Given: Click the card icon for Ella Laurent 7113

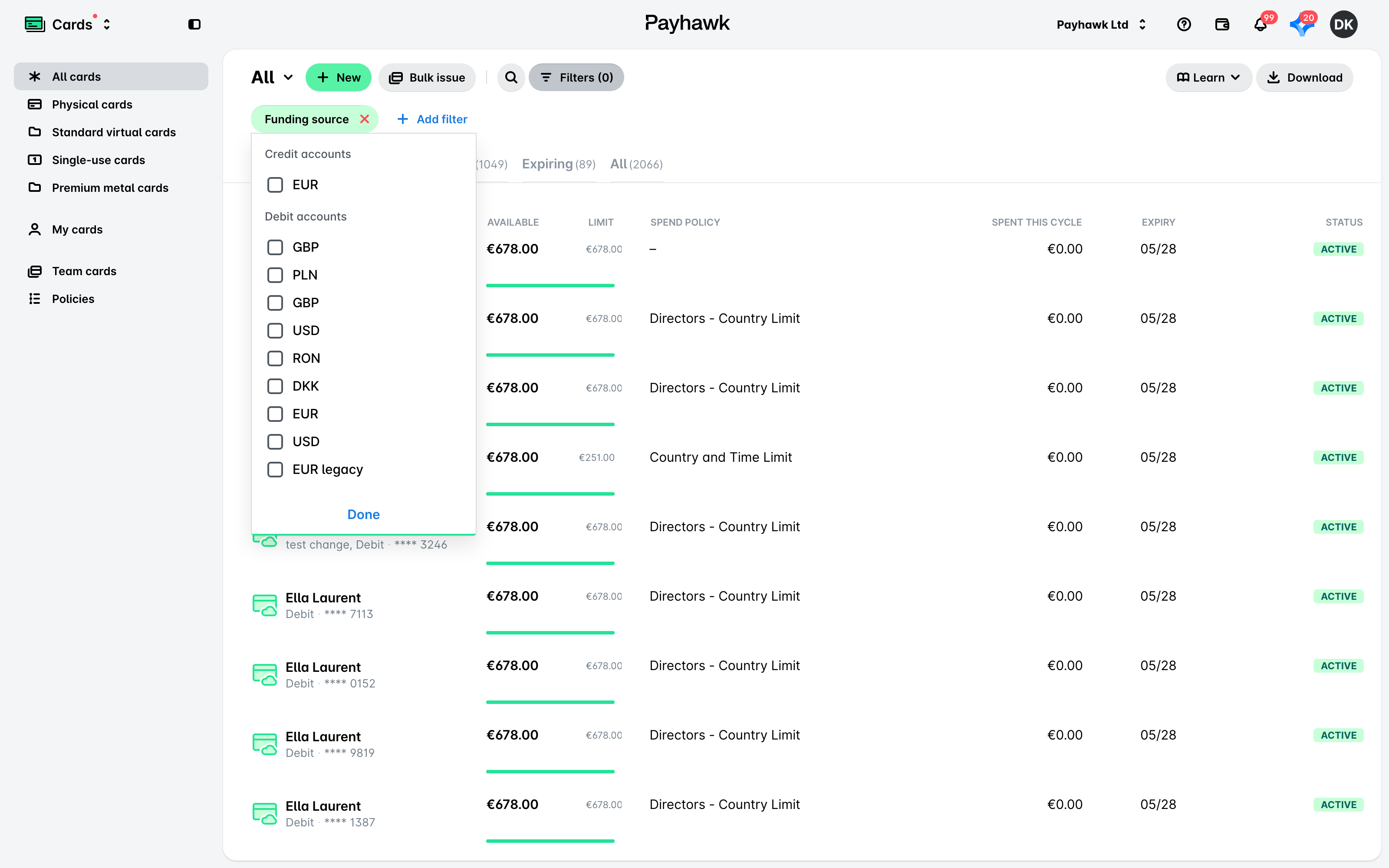Looking at the screenshot, I should pos(265,605).
